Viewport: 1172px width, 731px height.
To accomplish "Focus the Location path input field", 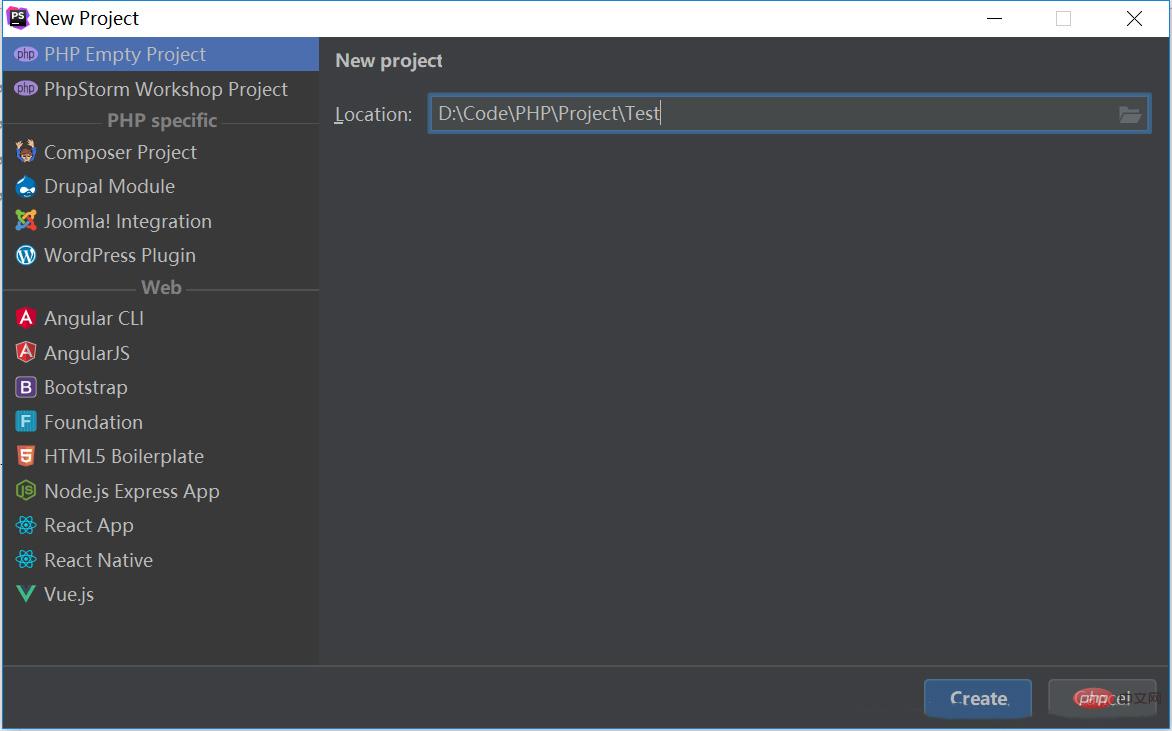I will (x=789, y=114).
